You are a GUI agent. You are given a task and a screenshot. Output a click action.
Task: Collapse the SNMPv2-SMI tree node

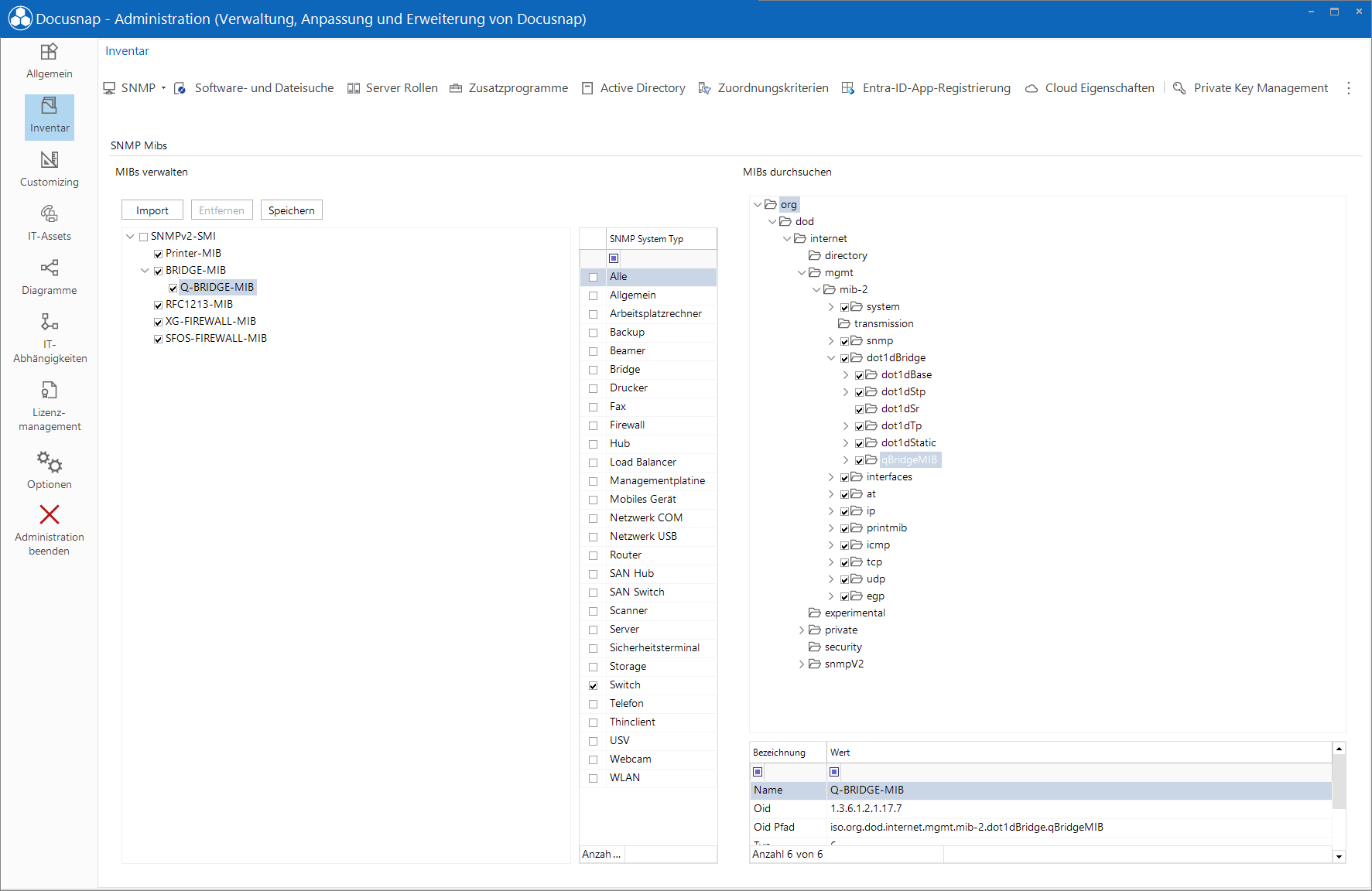(x=130, y=237)
